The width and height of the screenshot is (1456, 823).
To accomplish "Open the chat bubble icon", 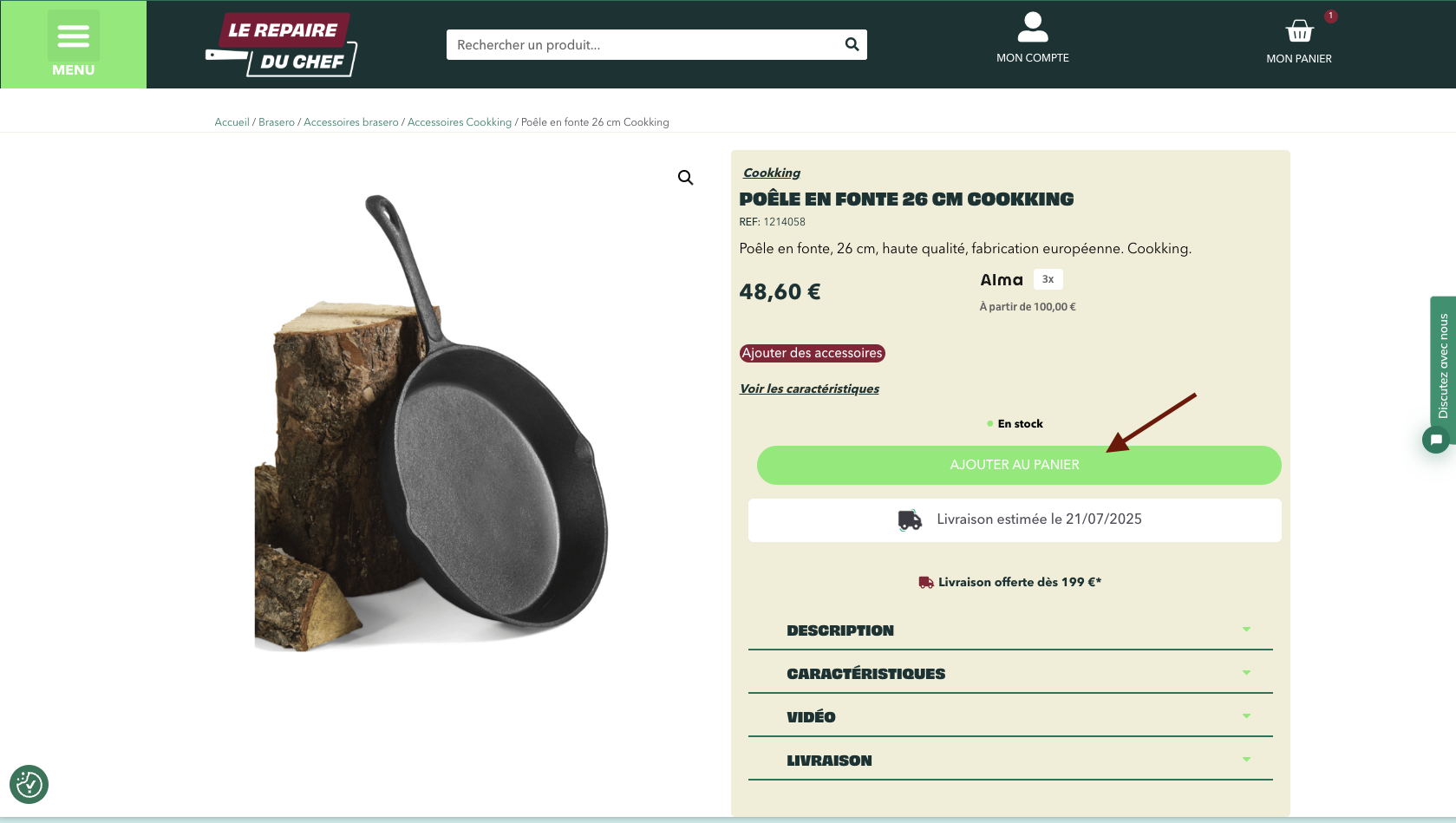I will (1436, 440).
